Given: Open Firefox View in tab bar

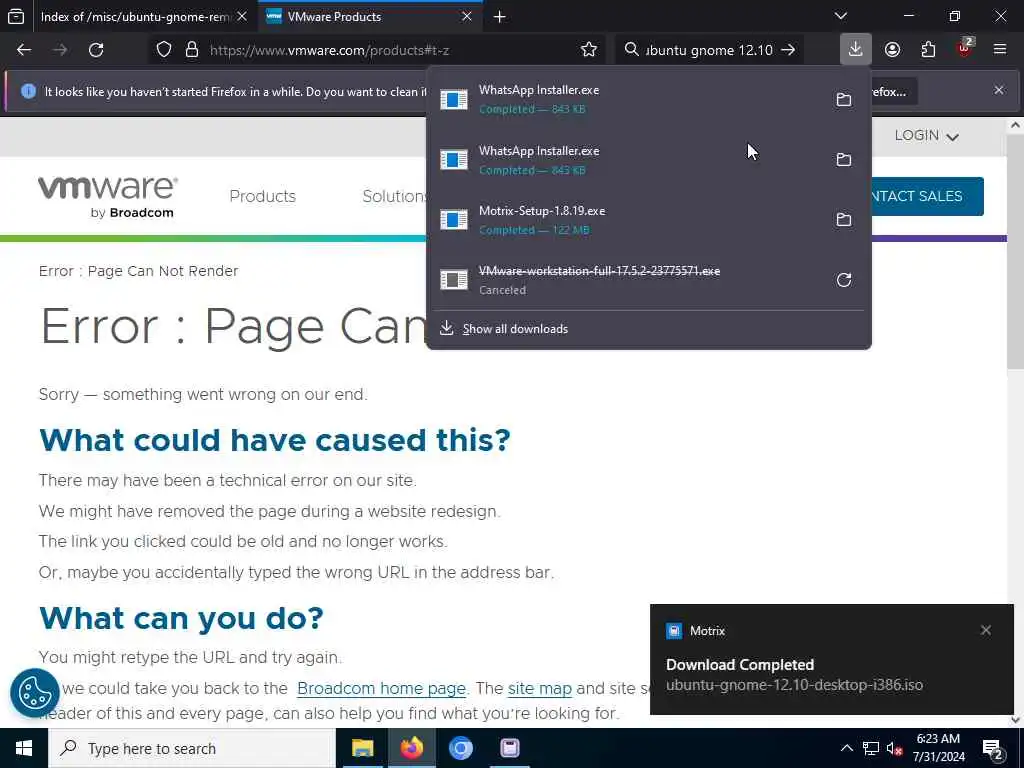Looking at the screenshot, I should [16, 16].
